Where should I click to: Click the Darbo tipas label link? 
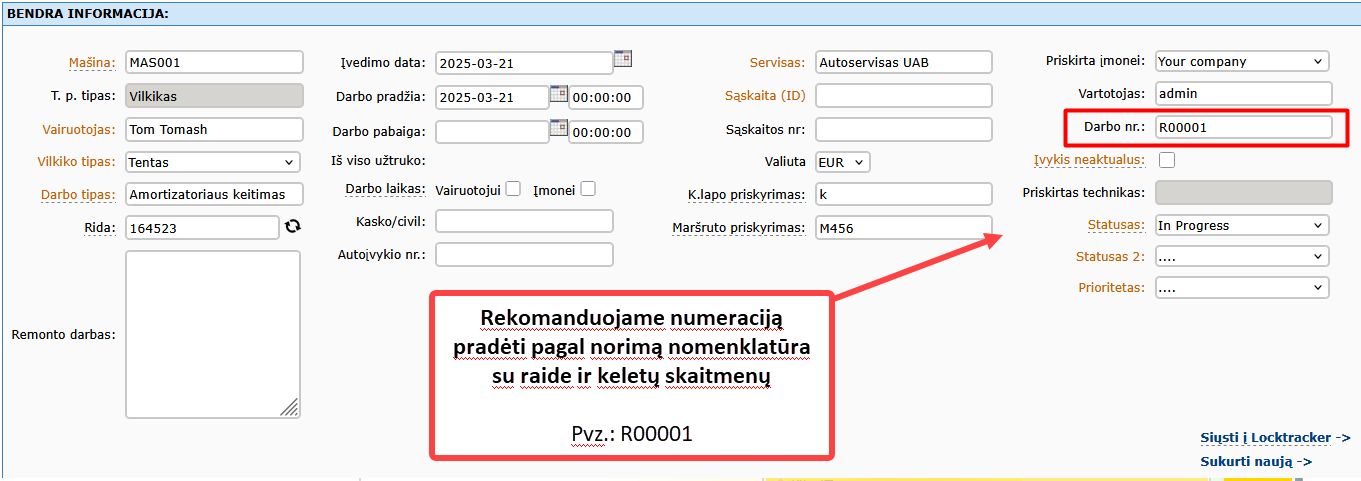click(78, 194)
